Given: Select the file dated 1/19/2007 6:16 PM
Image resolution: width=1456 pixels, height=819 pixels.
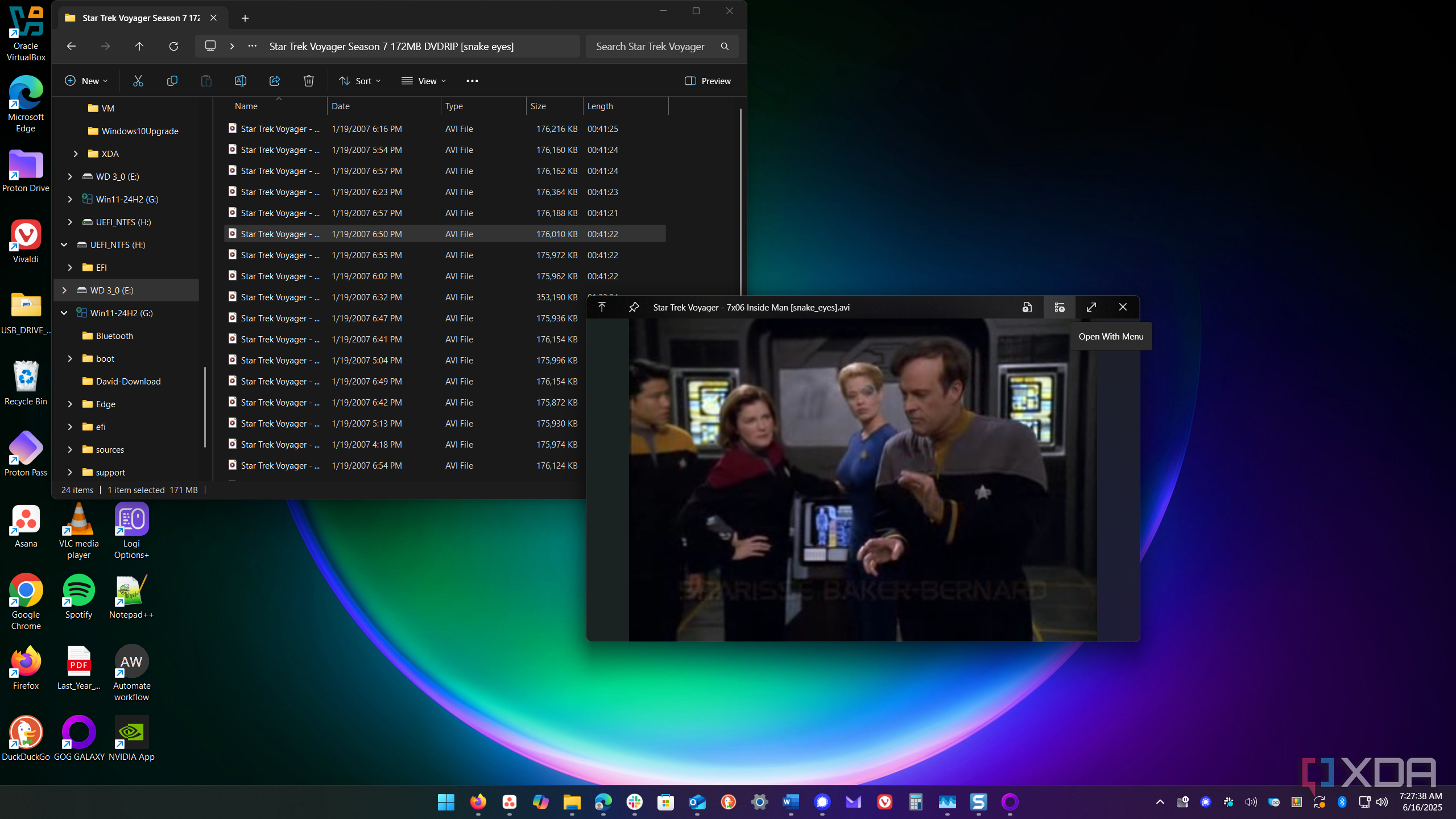Looking at the screenshot, I should [x=445, y=129].
